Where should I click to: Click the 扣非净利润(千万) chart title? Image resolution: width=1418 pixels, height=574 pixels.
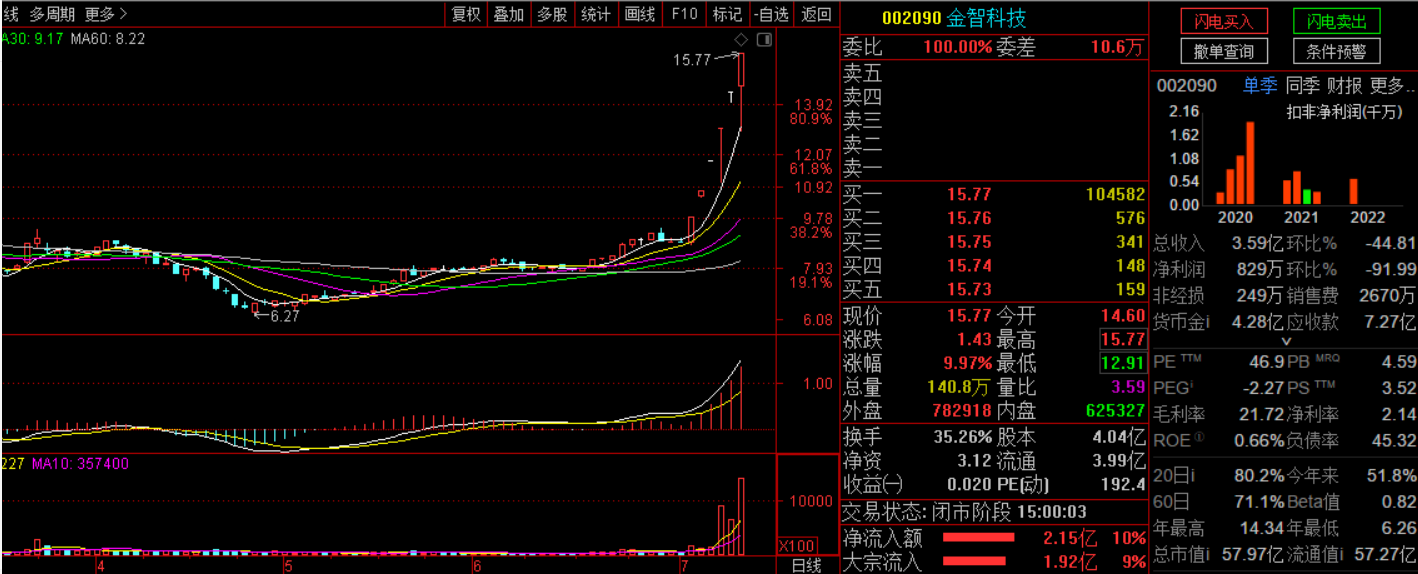pos(1344,112)
